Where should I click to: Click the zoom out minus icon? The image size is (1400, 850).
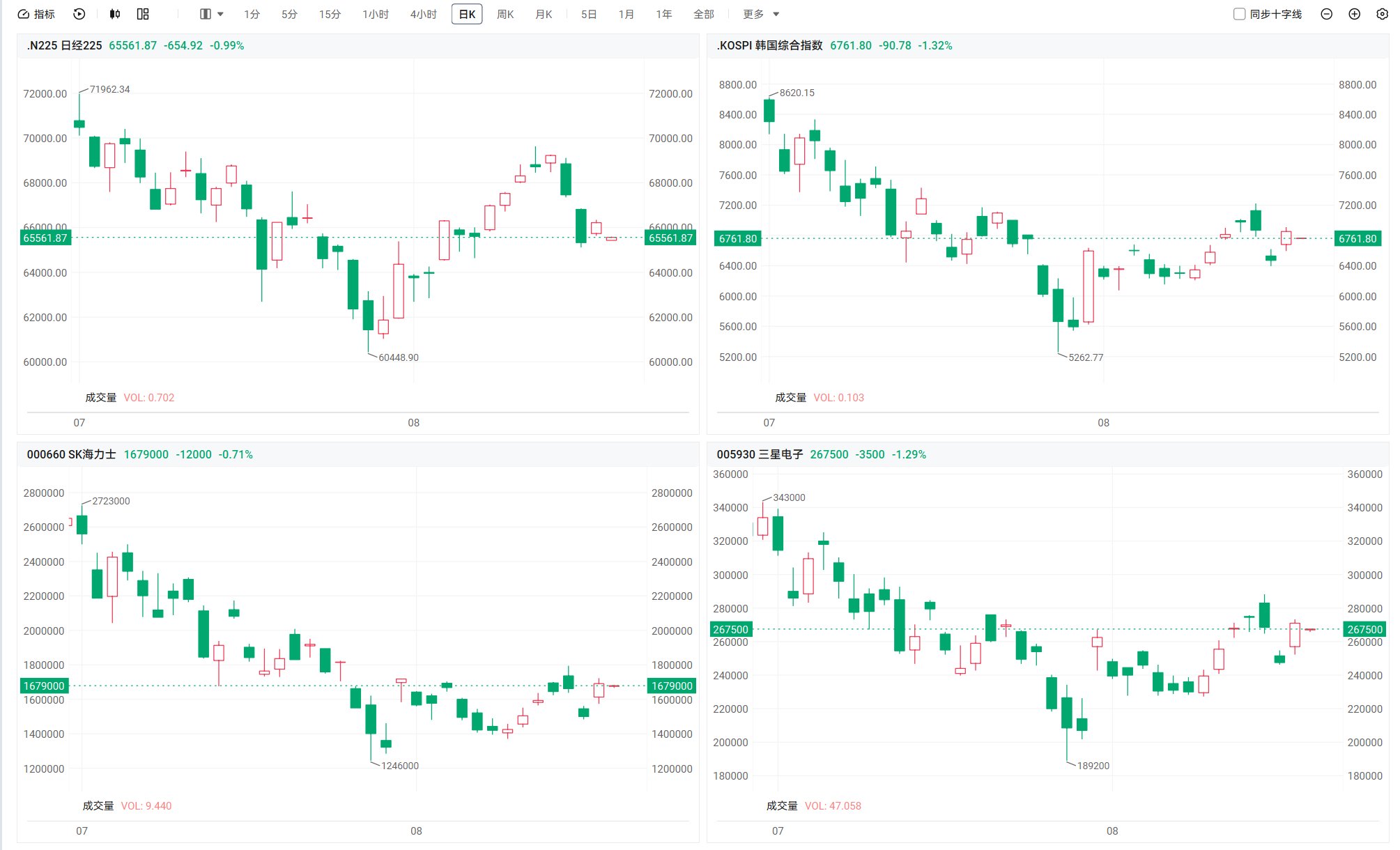click(x=1327, y=14)
